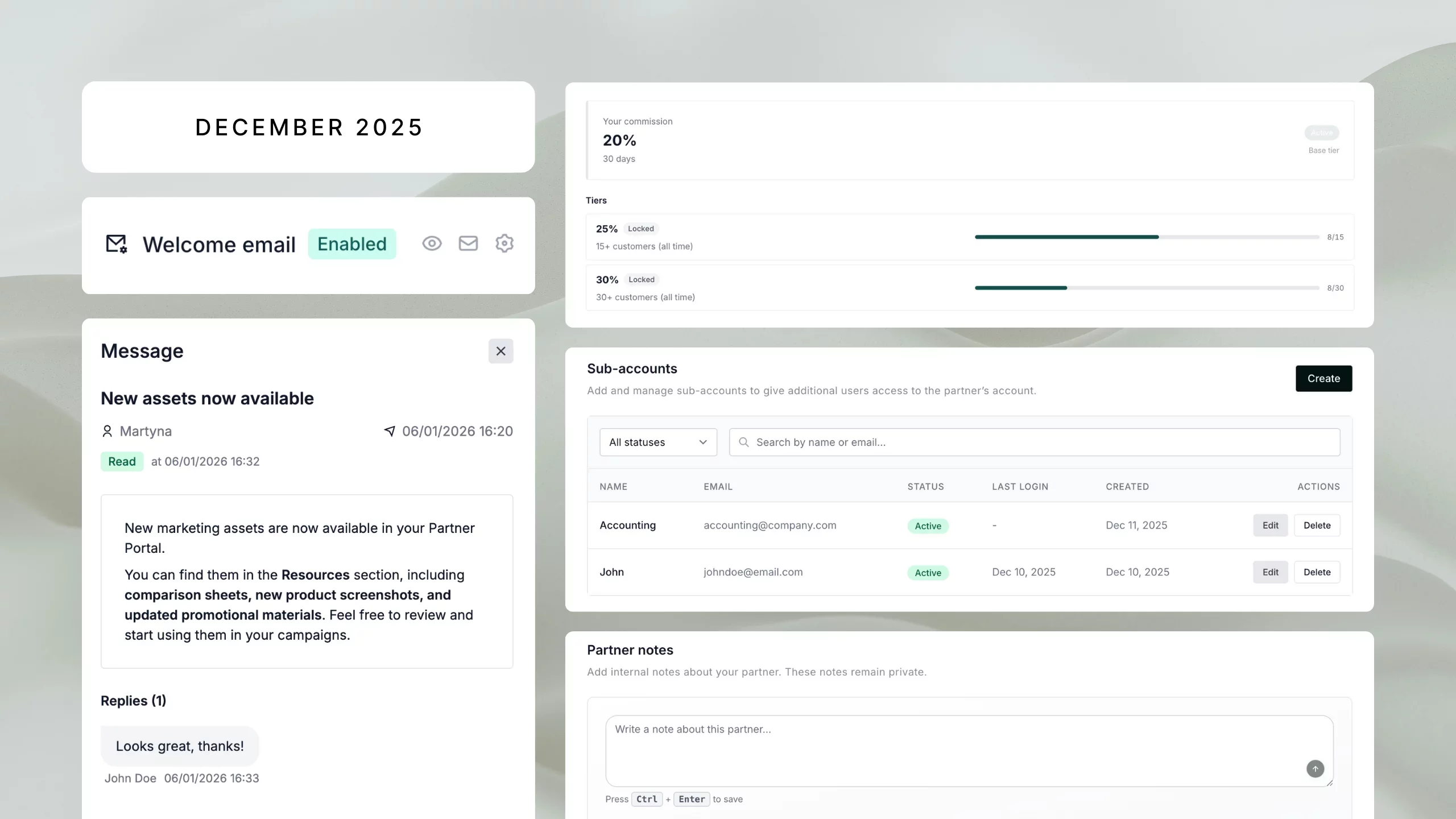Delete the John sub-account
The width and height of the screenshot is (1456, 819).
pyautogui.click(x=1317, y=572)
